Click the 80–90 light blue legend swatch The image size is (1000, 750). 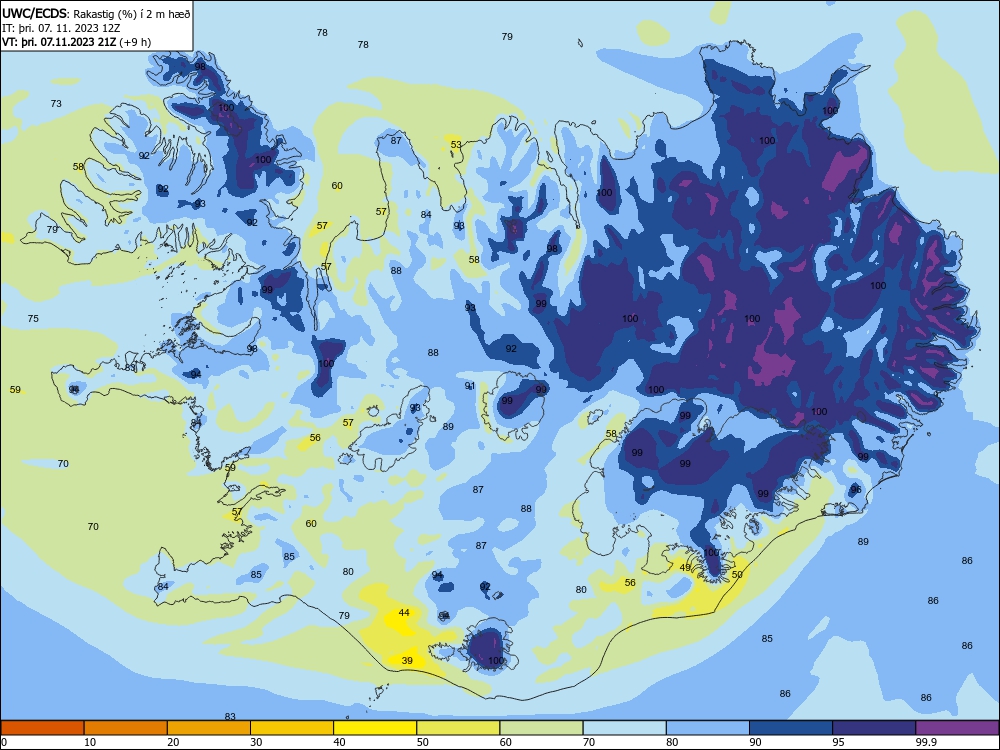[x=708, y=728]
